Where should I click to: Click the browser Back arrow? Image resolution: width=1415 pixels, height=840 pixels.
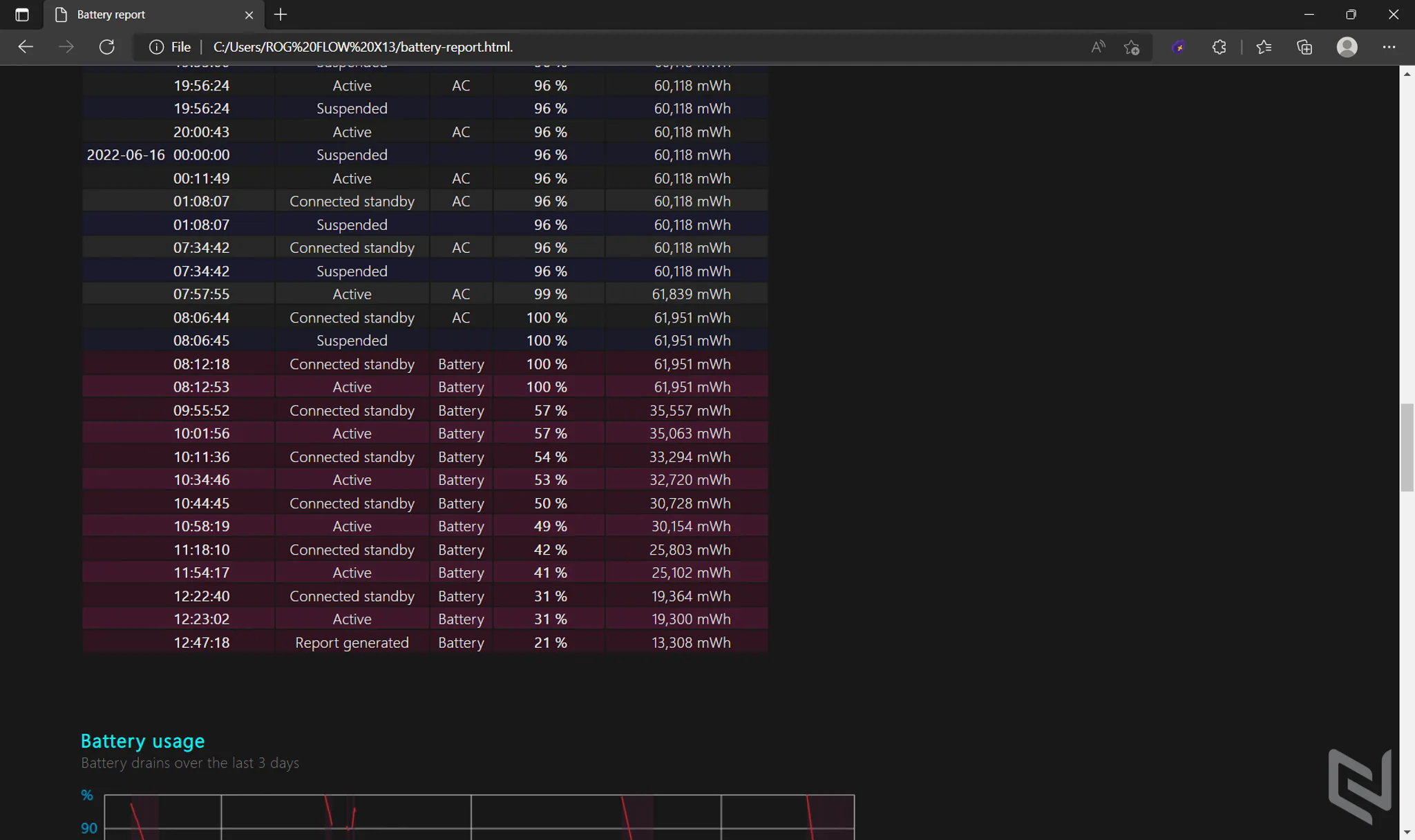click(x=26, y=47)
